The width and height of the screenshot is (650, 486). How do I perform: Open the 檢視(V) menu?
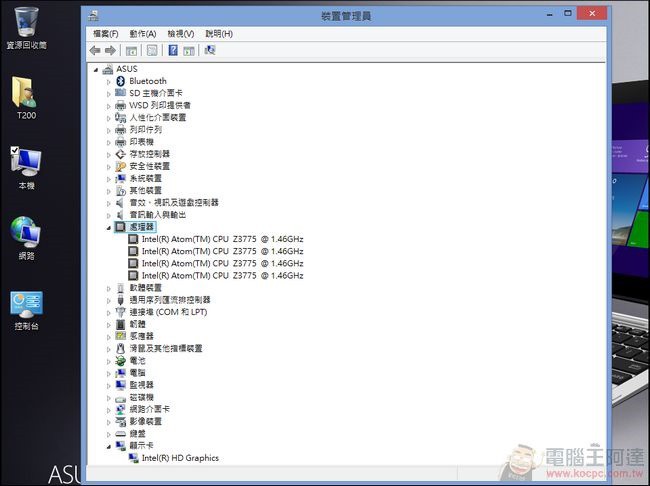point(181,34)
